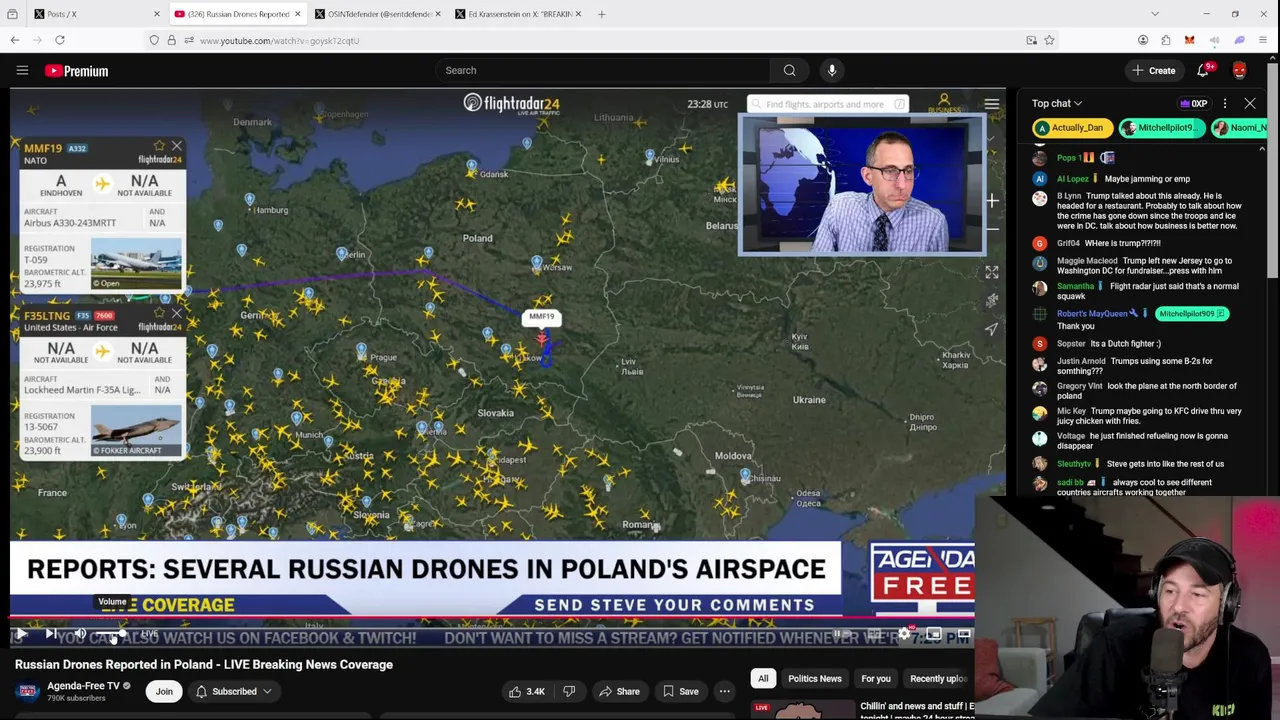This screenshot has height=720, width=1280.
Task: Join the Agenda-Free TV channel
Action: point(164,691)
